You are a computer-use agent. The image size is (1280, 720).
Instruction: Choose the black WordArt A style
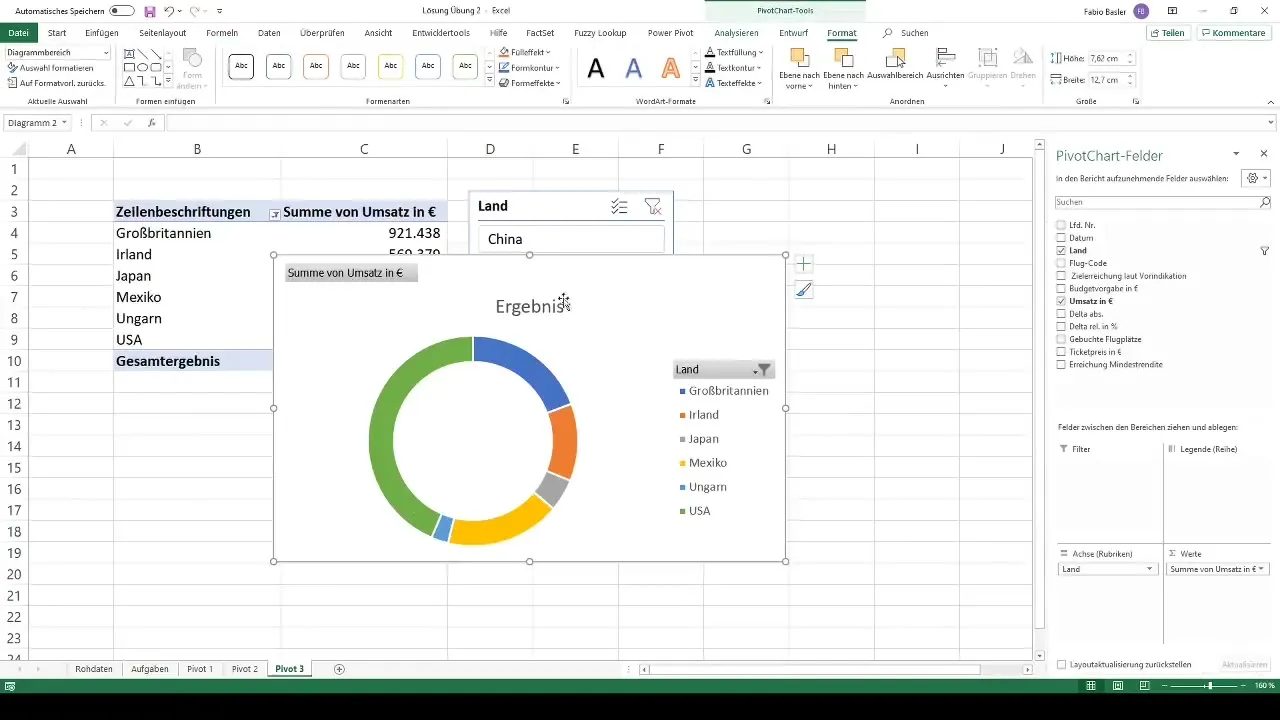click(596, 68)
